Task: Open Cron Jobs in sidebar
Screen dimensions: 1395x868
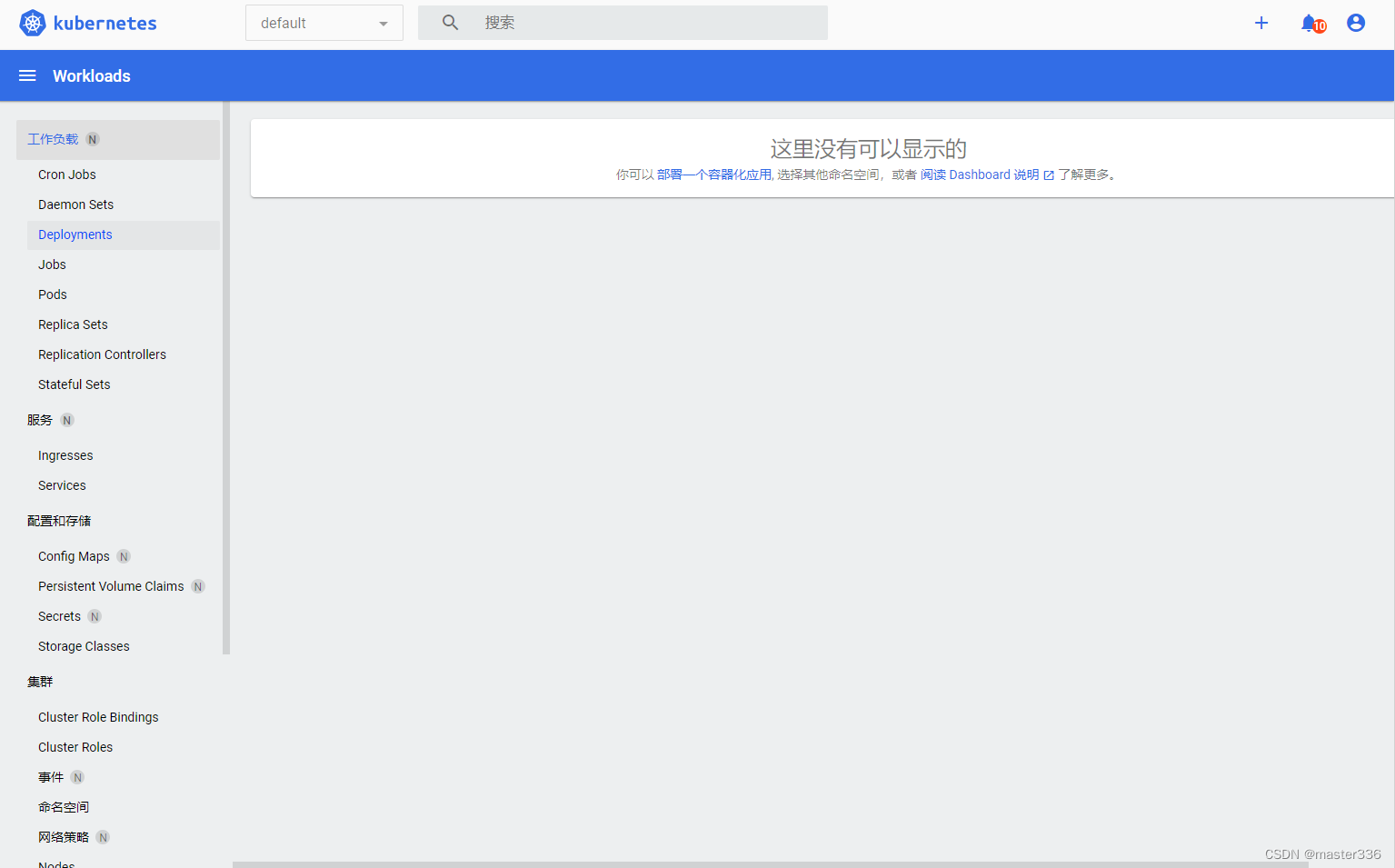Action: (x=67, y=175)
